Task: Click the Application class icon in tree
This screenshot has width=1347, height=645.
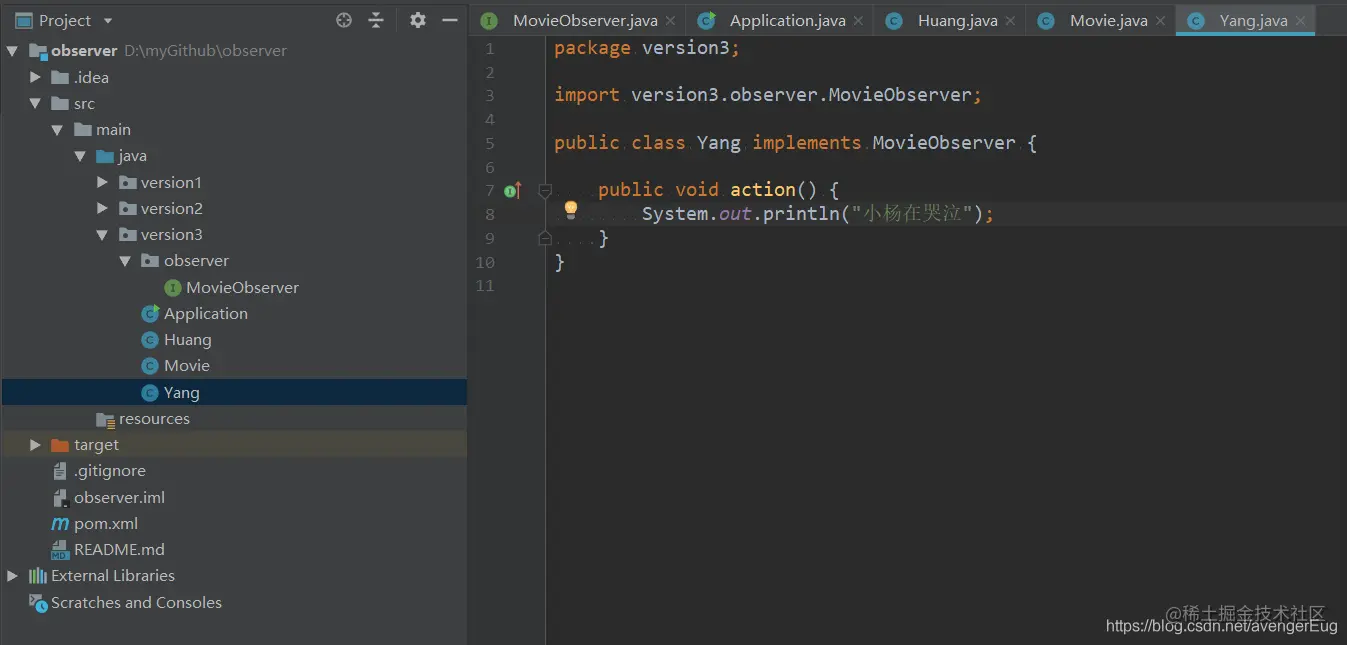Action: coord(151,313)
